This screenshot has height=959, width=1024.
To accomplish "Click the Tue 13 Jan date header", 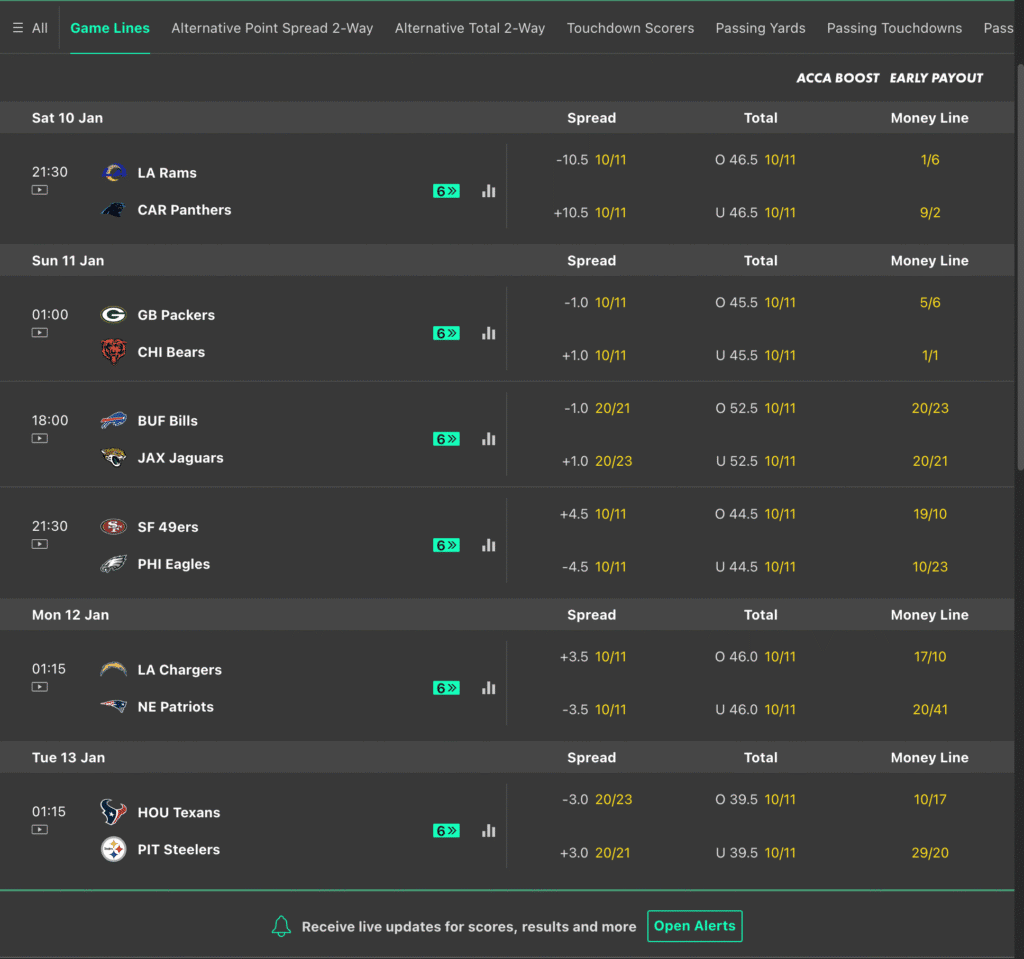I will [68, 758].
